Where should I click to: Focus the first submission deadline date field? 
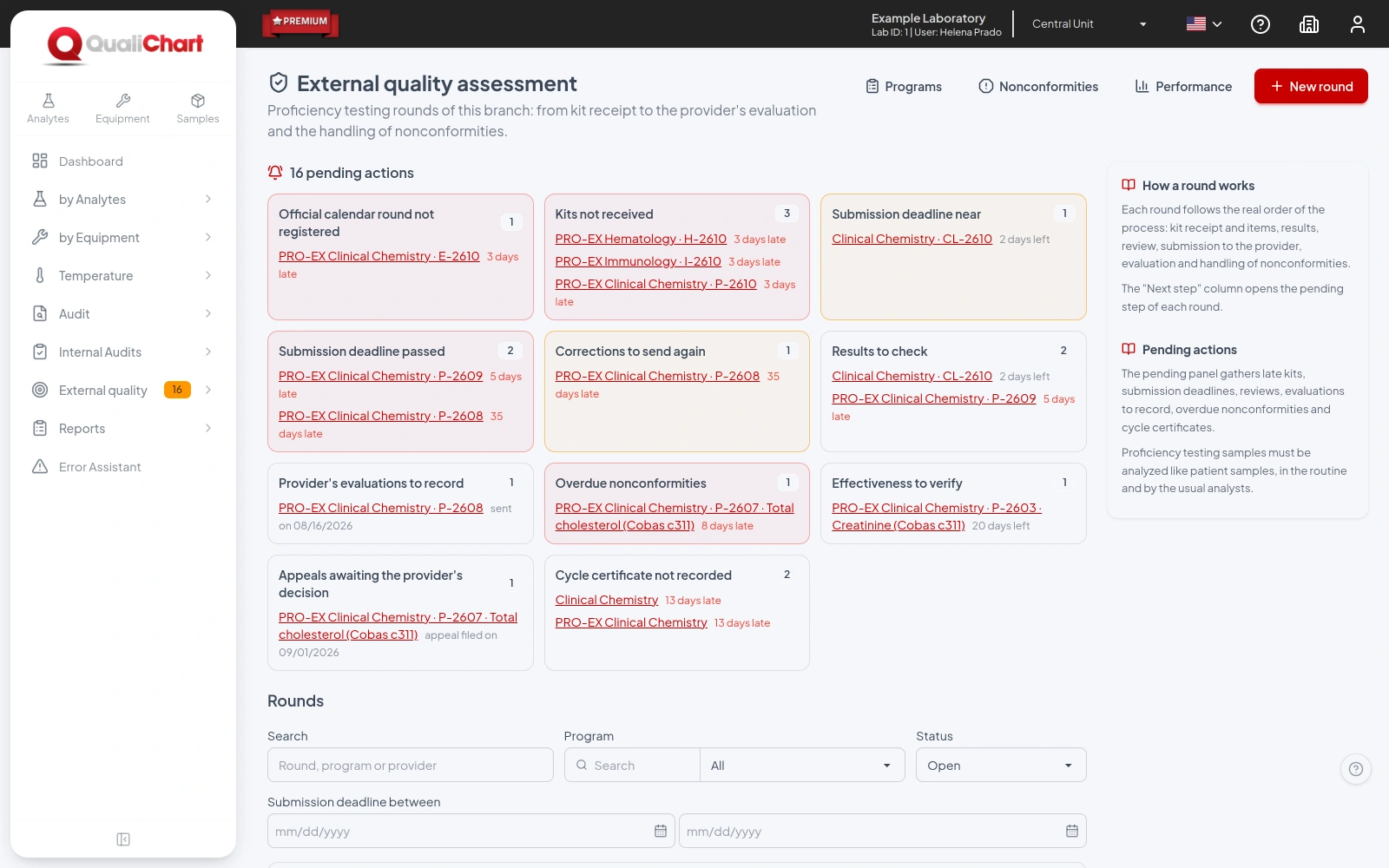(x=471, y=831)
